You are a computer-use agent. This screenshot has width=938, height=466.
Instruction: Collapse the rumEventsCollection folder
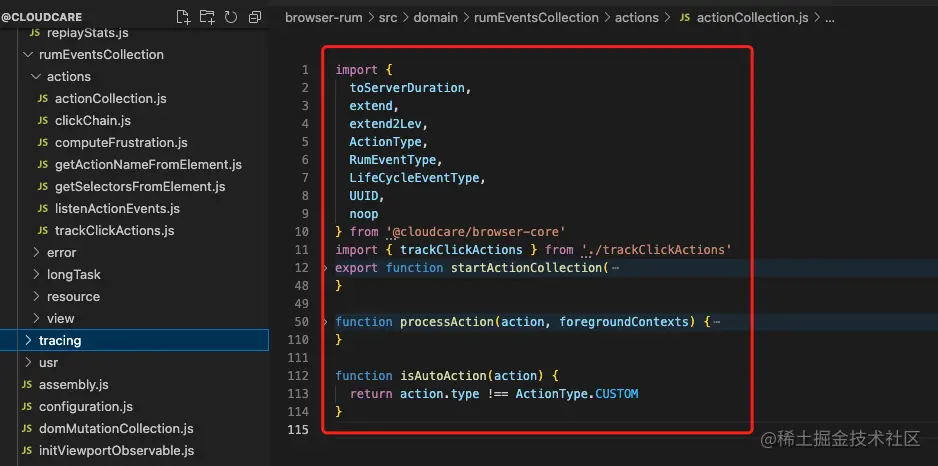click(28, 54)
